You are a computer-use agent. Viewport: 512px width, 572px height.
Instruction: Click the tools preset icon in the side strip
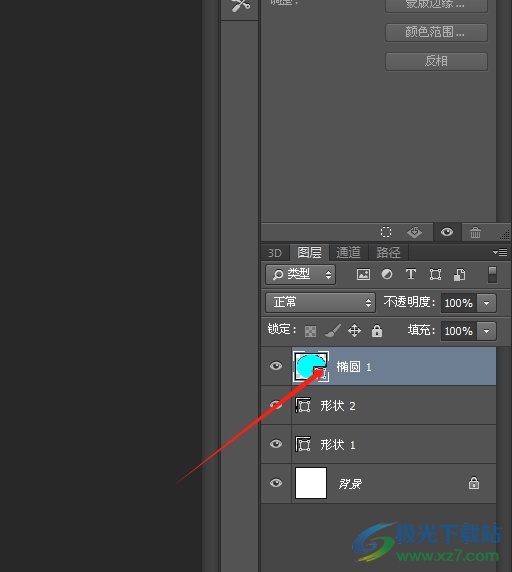point(240,6)
